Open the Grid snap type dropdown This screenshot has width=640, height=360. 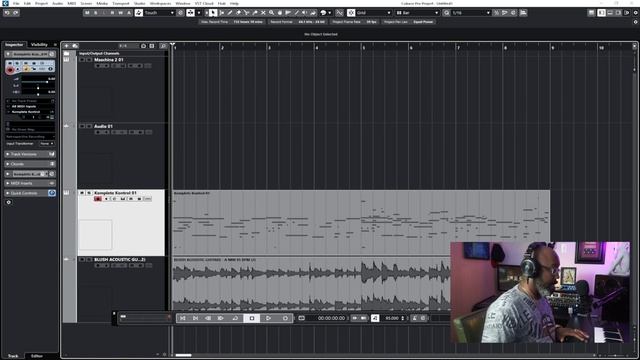point(373,13)
